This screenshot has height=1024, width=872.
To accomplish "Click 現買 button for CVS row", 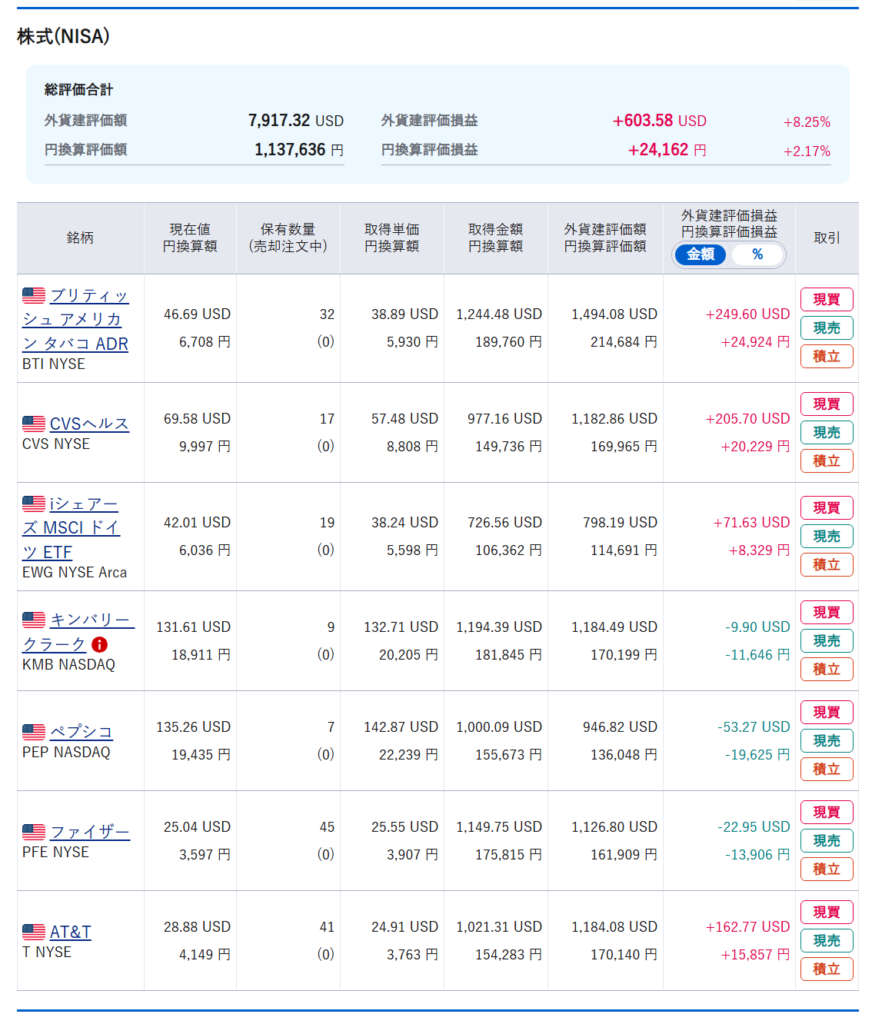I will (827, 404).
